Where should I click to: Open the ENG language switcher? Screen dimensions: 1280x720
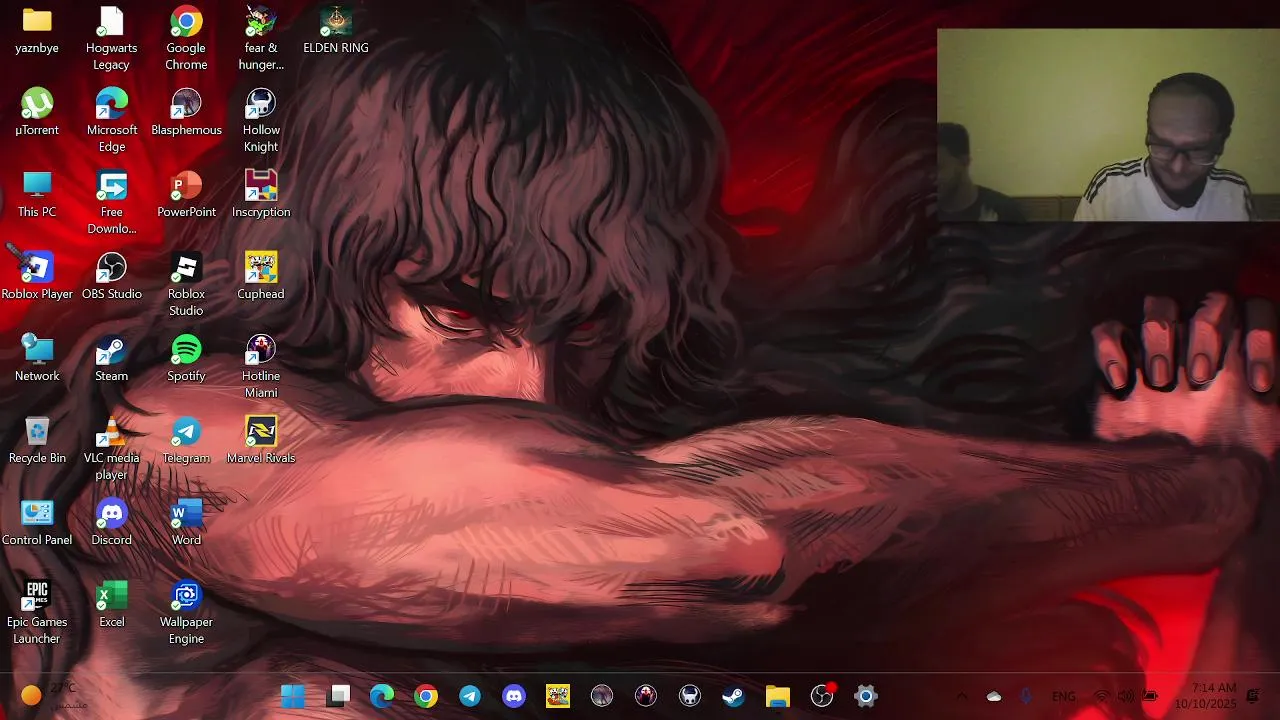pos(1064,696)
